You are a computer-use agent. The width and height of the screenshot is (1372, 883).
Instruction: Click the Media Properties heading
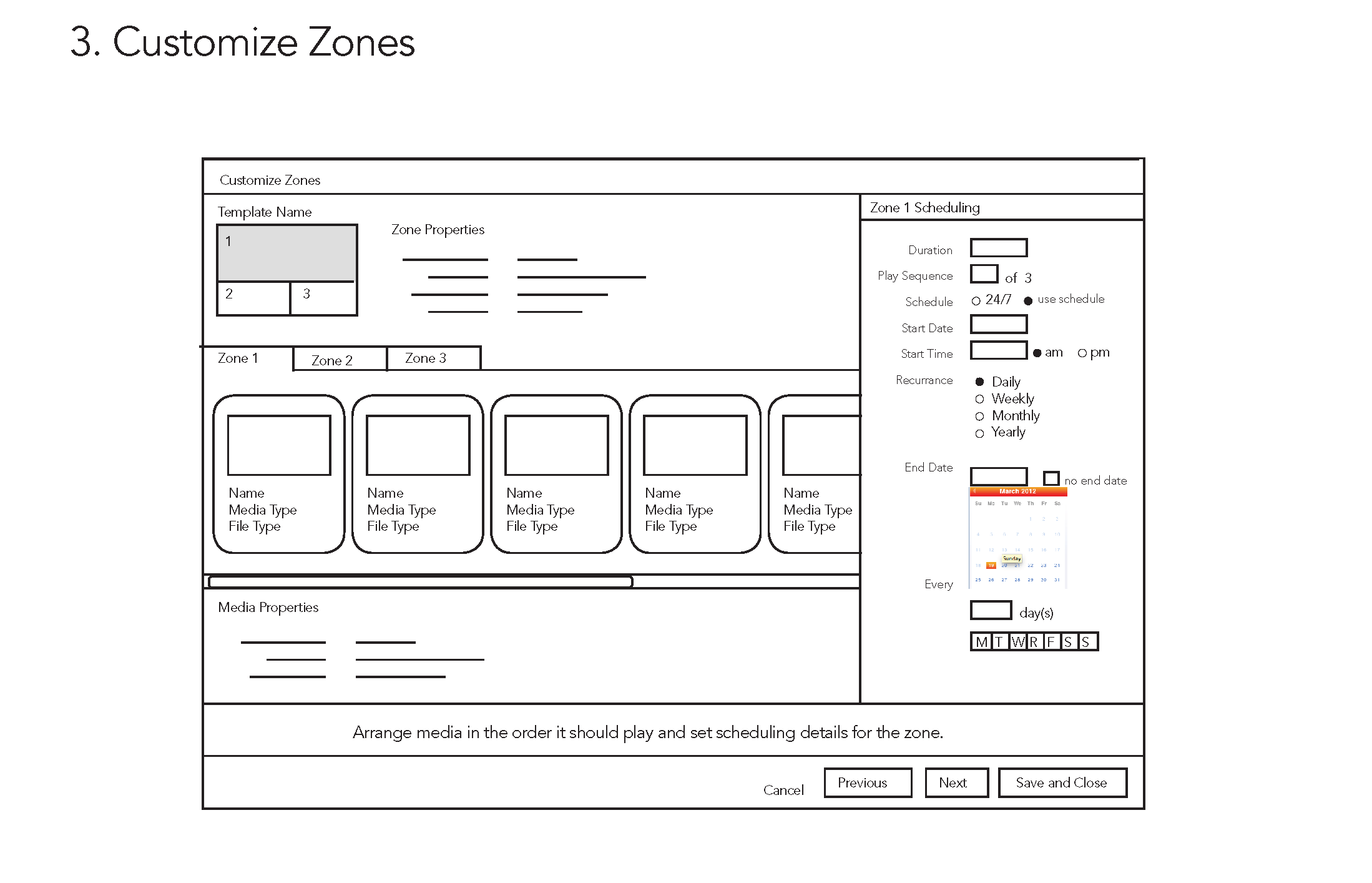pos(268,608)
